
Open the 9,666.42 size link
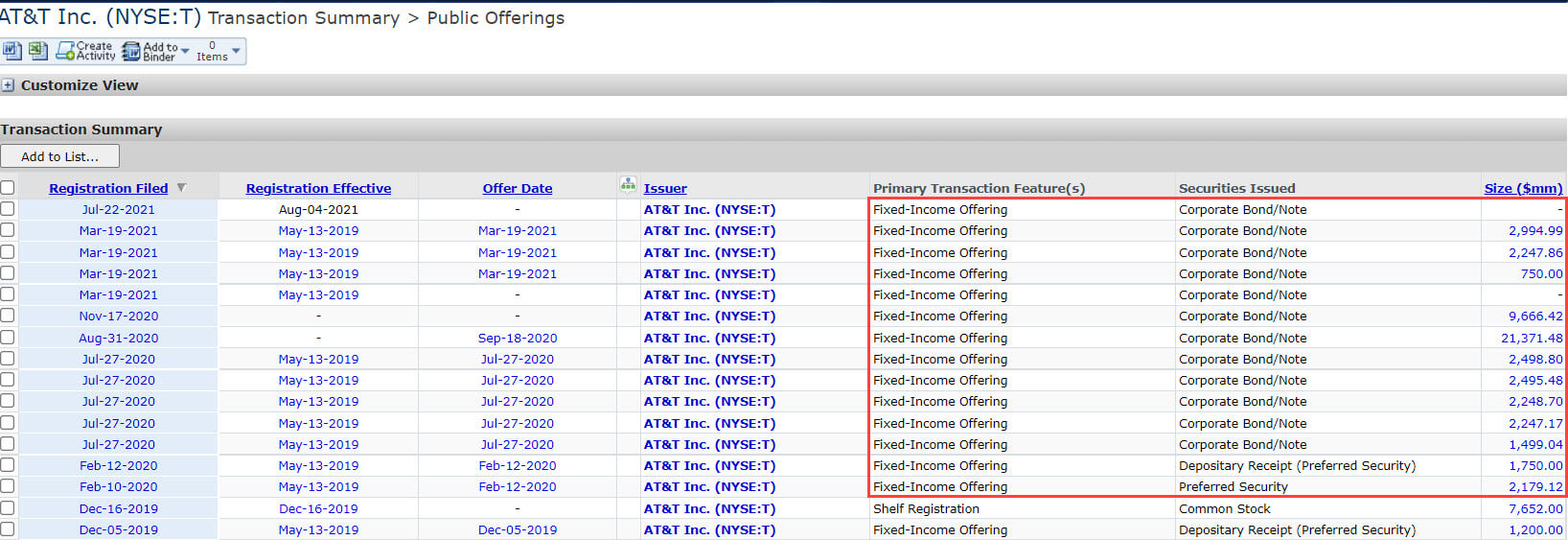pyautogui.click(x=1535, y=316)
